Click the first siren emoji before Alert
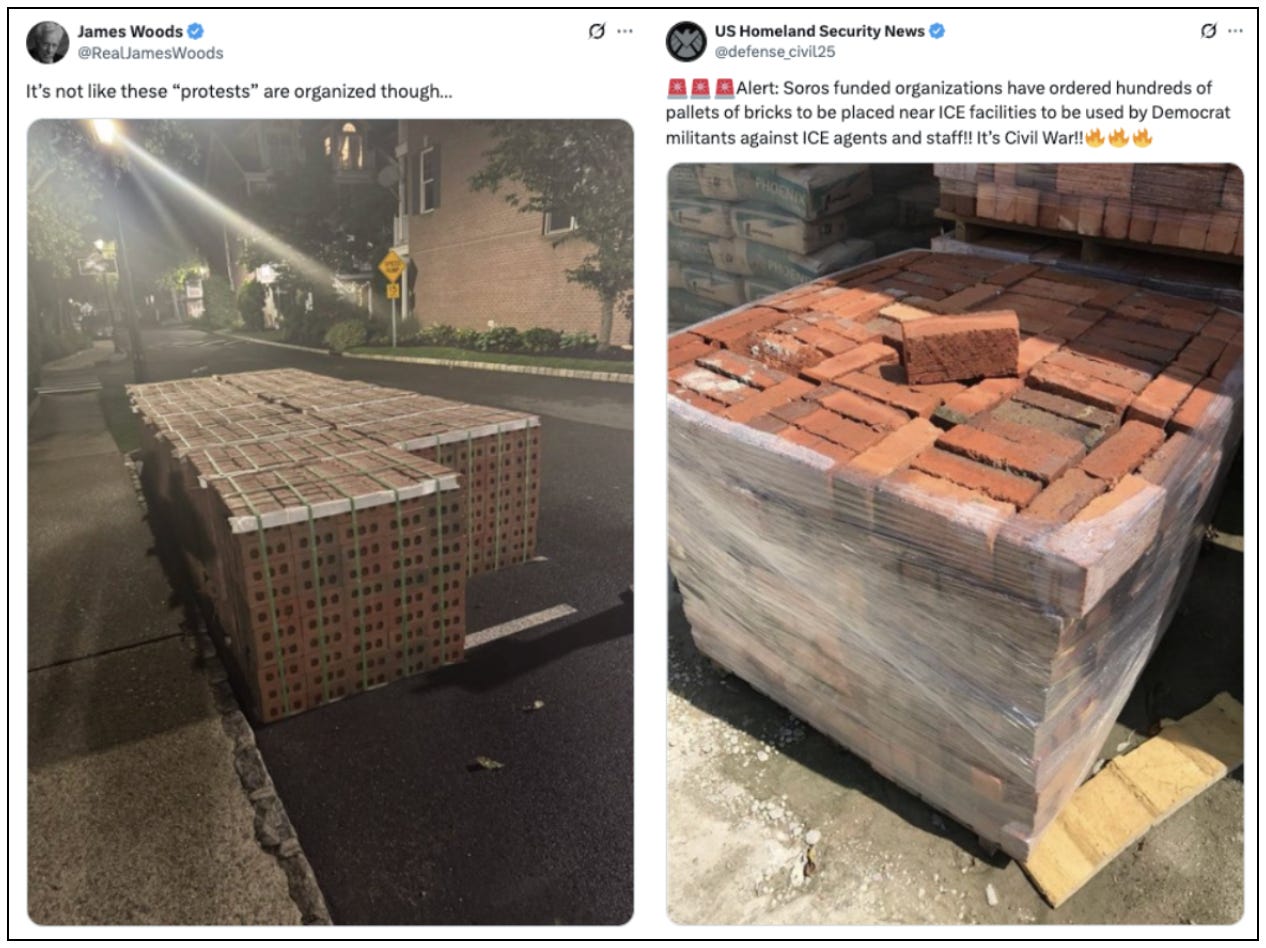Screen dimensions: 1266x948 coord(677,88)
